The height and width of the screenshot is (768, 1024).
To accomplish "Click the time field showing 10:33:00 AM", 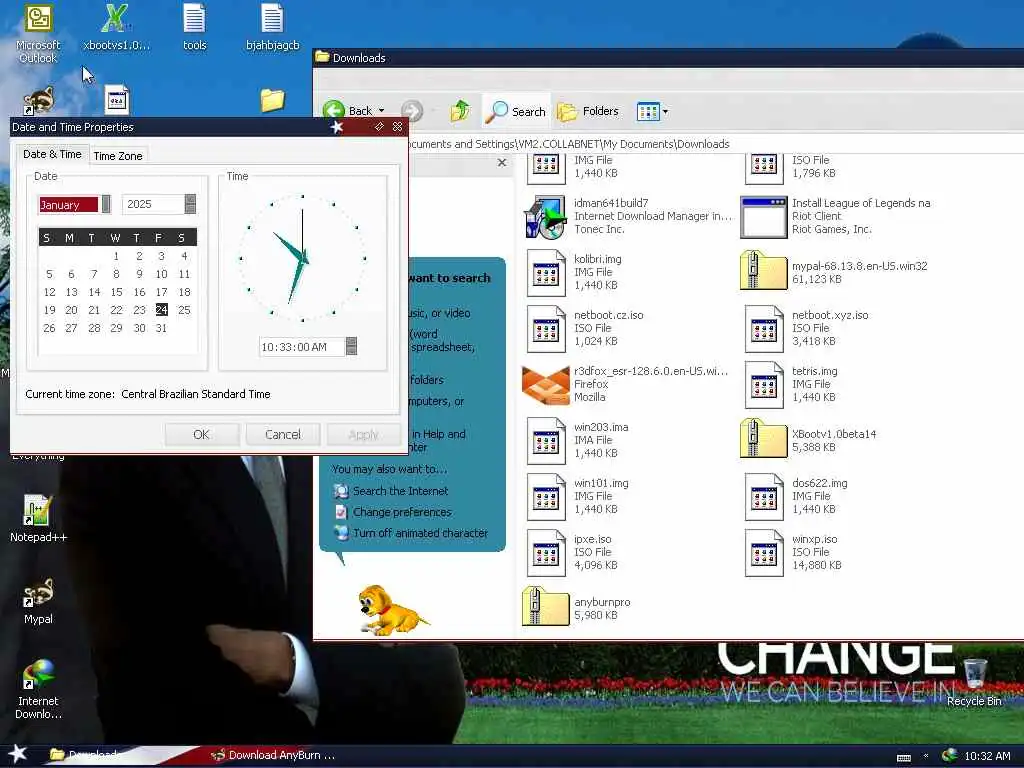I will (302, 347).
